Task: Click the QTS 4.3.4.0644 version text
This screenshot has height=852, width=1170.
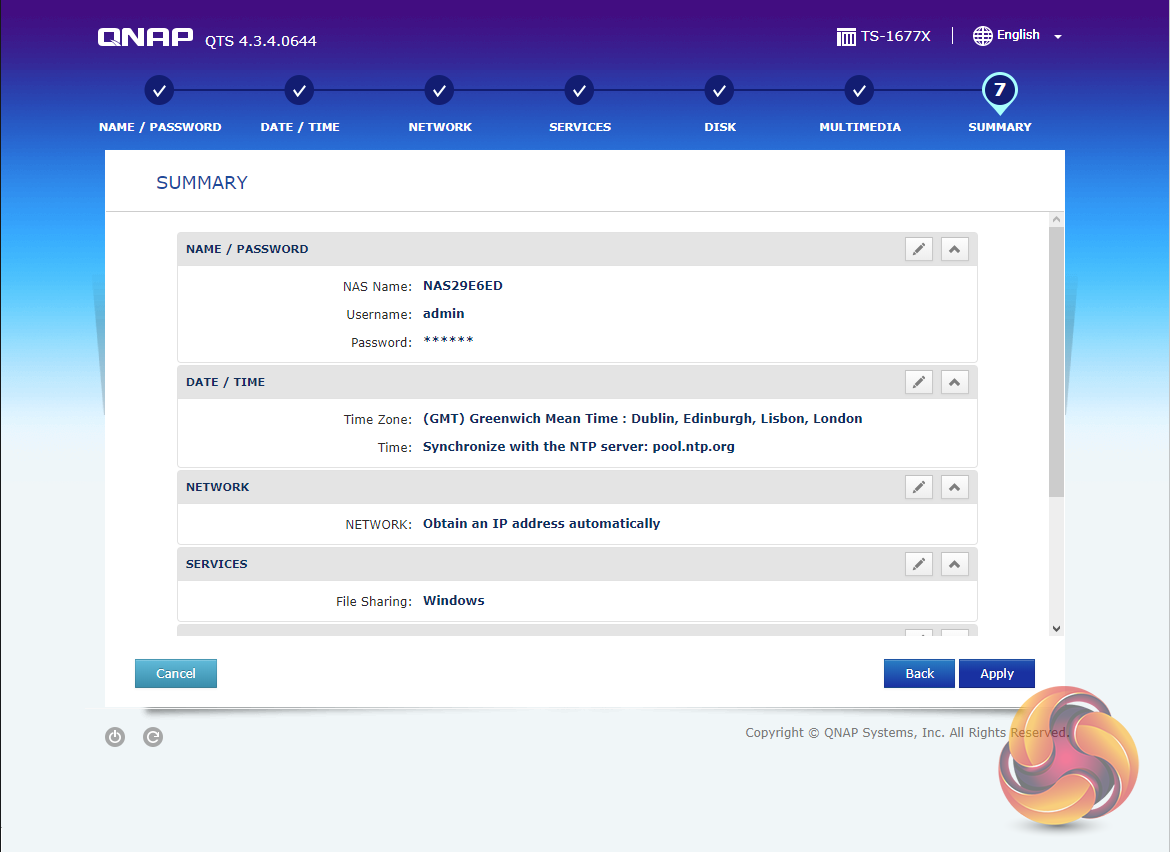Action: [x=260, y=41]
